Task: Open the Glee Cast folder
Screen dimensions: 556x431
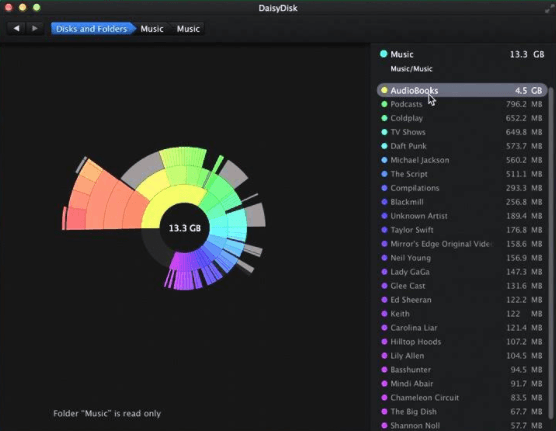Action: point(462,286)
